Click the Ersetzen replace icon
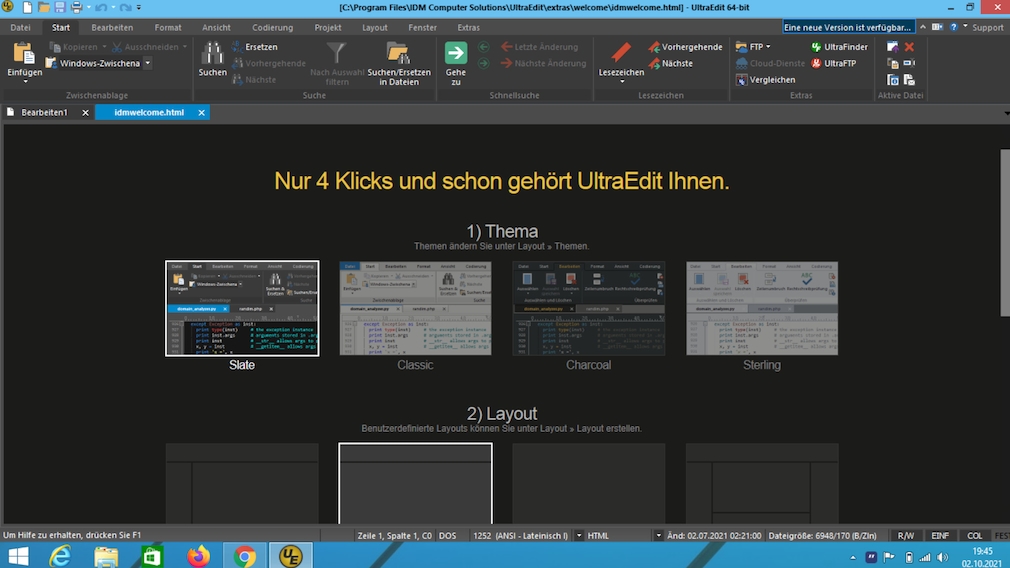The height and width of the screenshot is (568, 1010). tap(237, 47)
